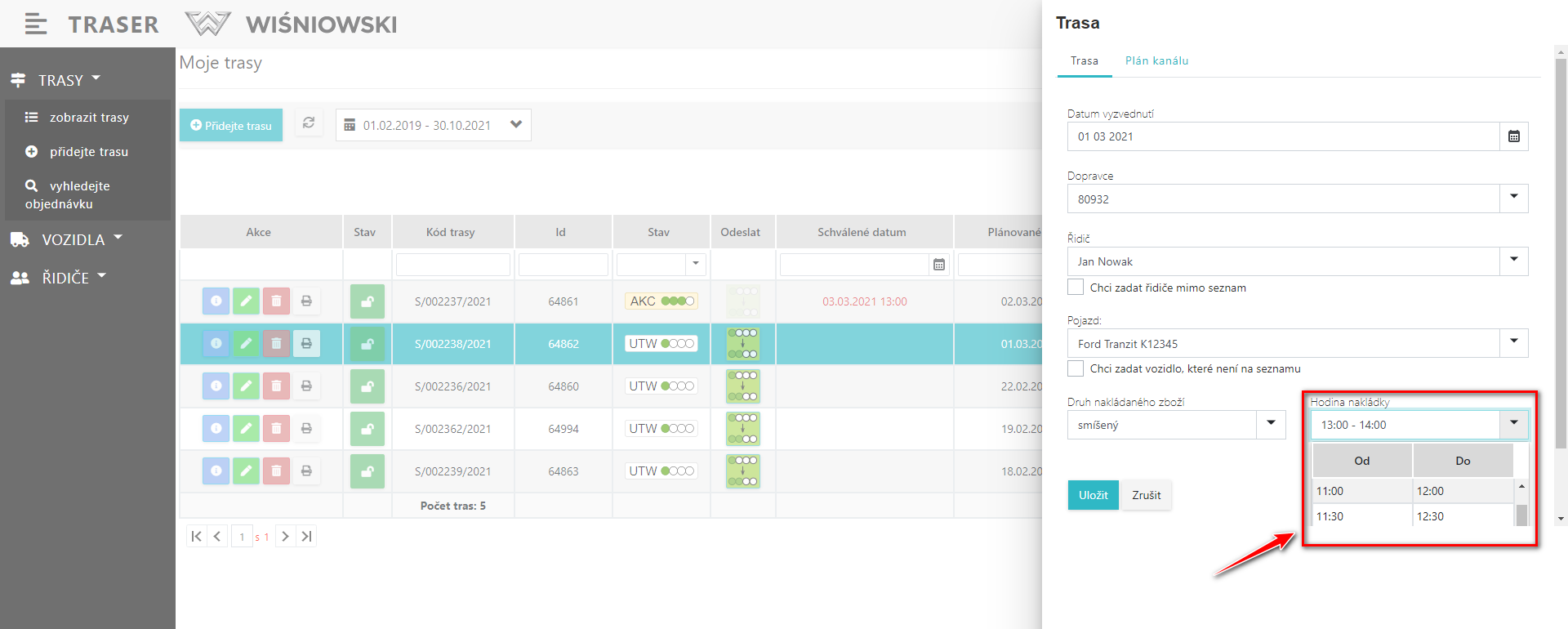The width and height of the screenshot is (1568, 629).
Task: Delete route S/002362/2021 with trash icon
Action: click(276, 429)
